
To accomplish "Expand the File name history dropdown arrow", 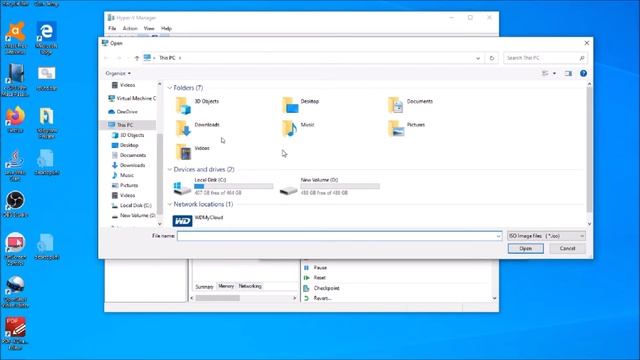I will pos(498,236).
